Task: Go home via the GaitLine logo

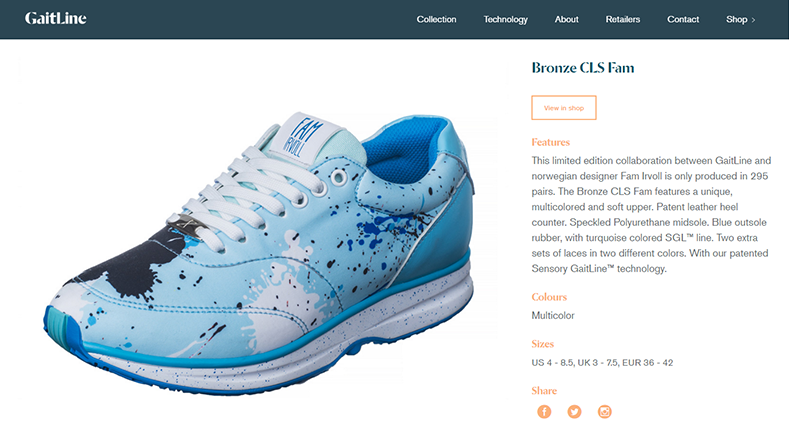Action: point(55,19)
